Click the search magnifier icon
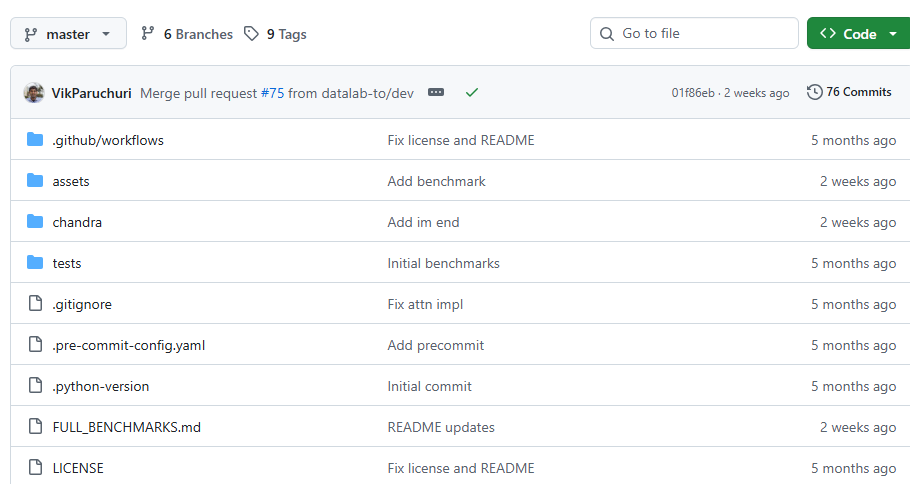Image resolution: width=910 pixels, height=484 pixels. 606,34
